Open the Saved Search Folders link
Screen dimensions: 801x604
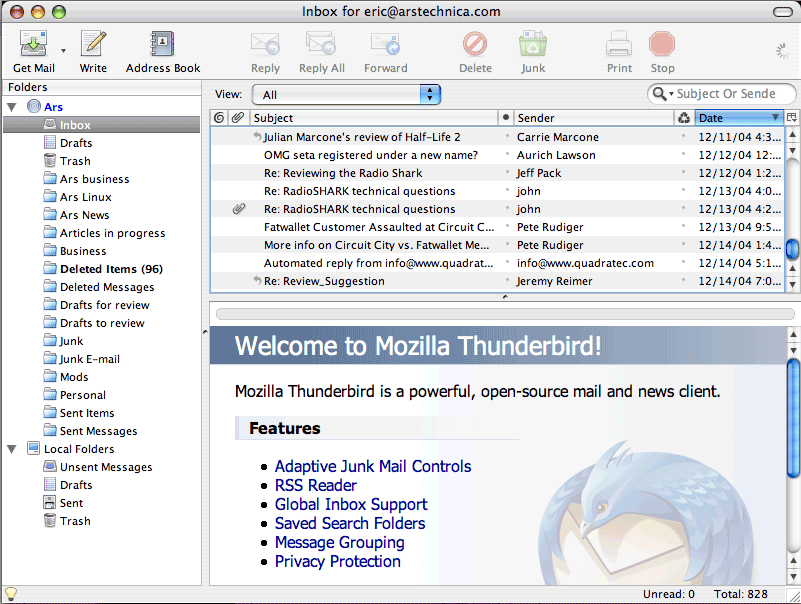pos(350,523)
